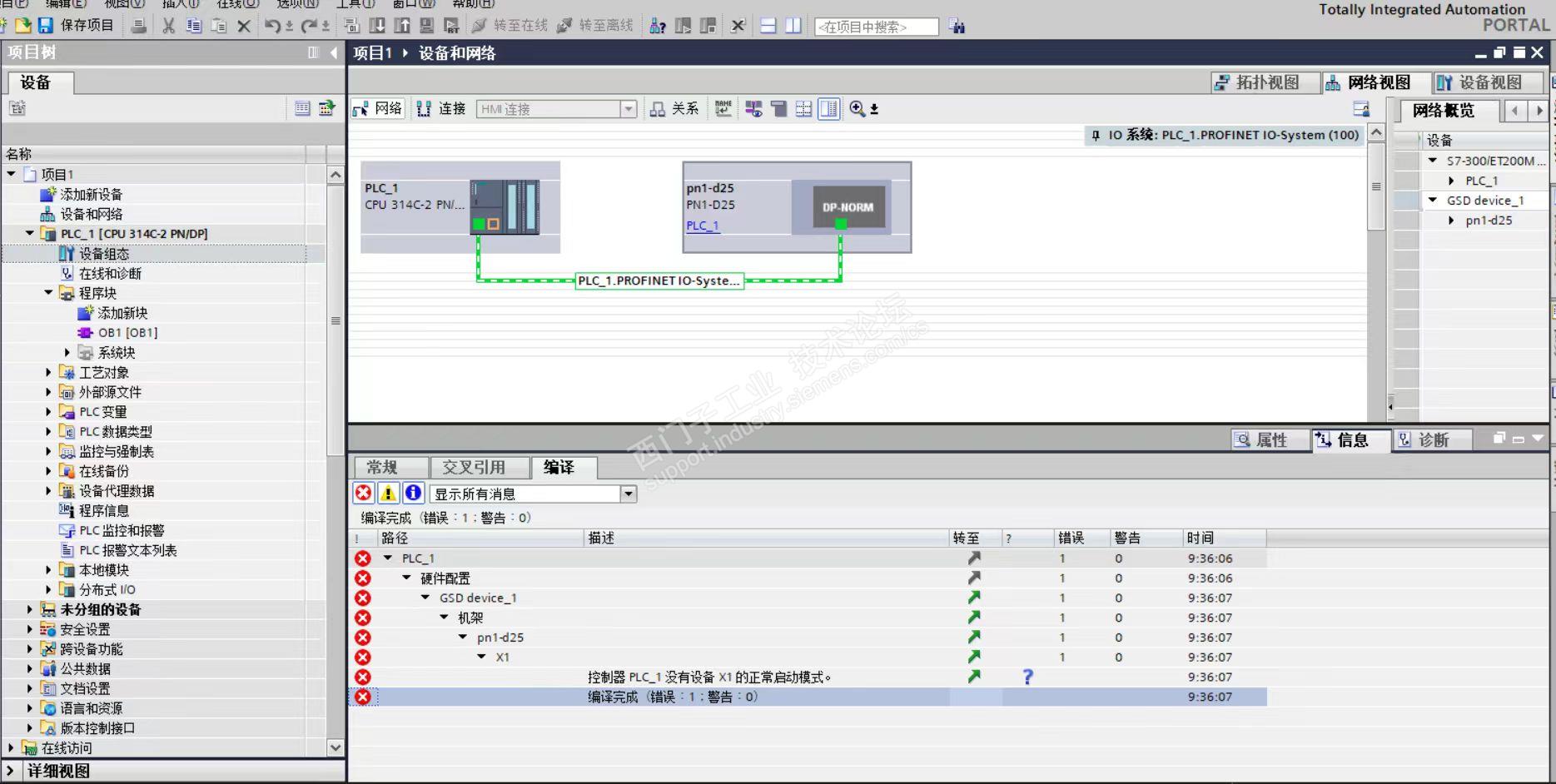Click the show overview icon in project tree
Viewport: 1556px width, 784px height.
[303, 108]
